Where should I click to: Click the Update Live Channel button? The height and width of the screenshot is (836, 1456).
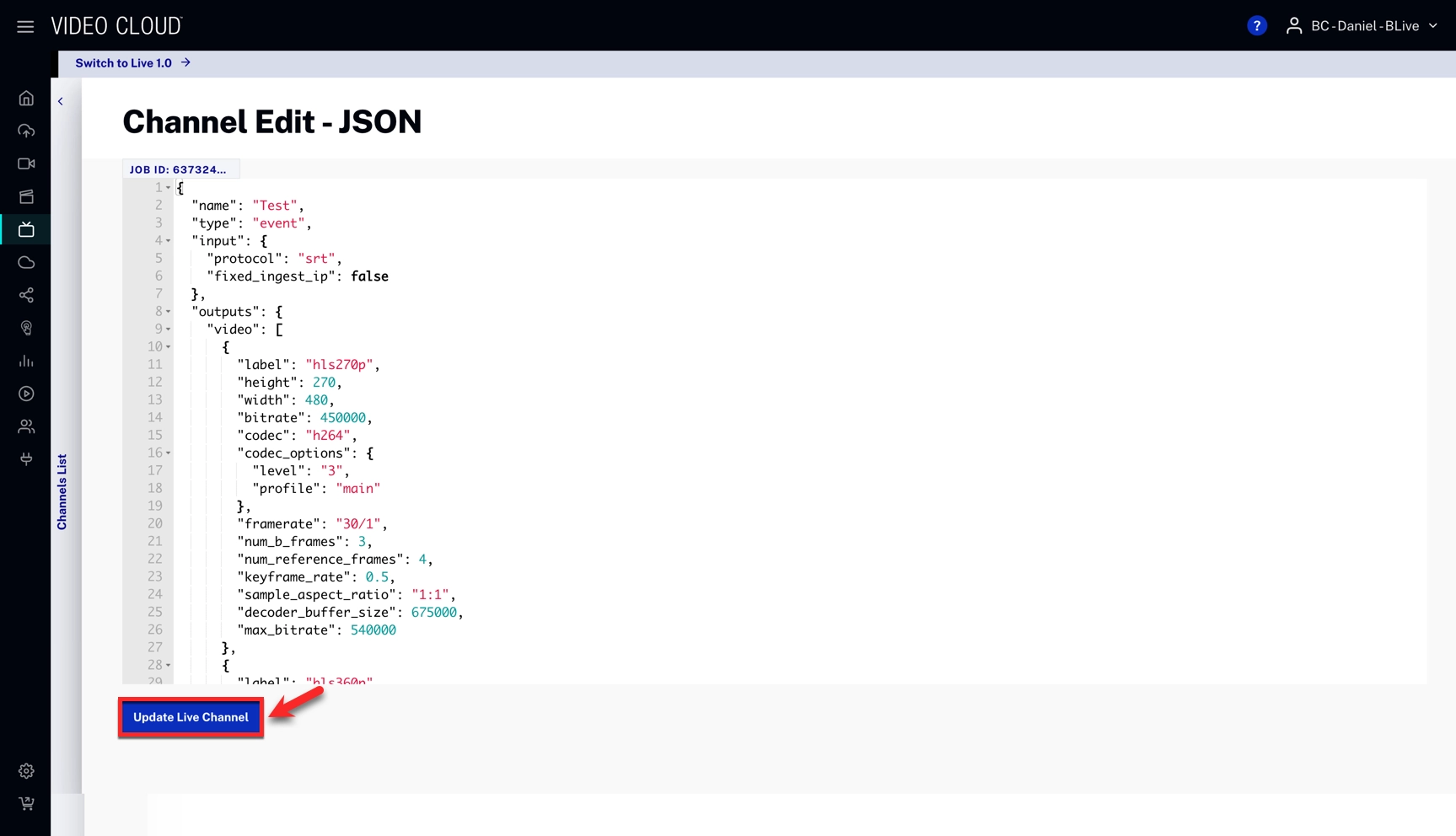(x=191, y=717)
